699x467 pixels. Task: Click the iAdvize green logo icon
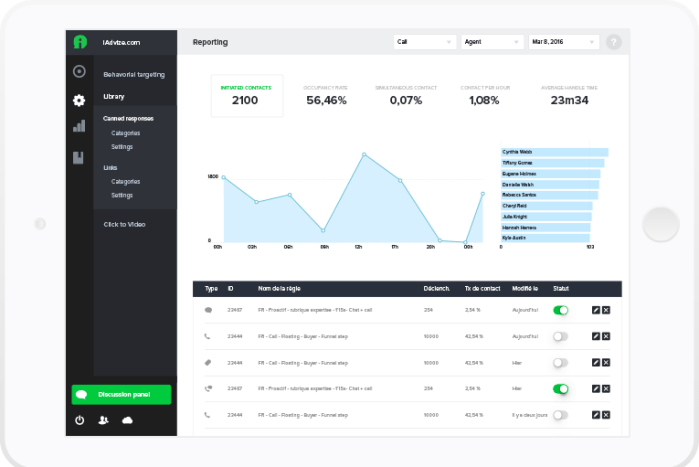[x=79, y=42]
